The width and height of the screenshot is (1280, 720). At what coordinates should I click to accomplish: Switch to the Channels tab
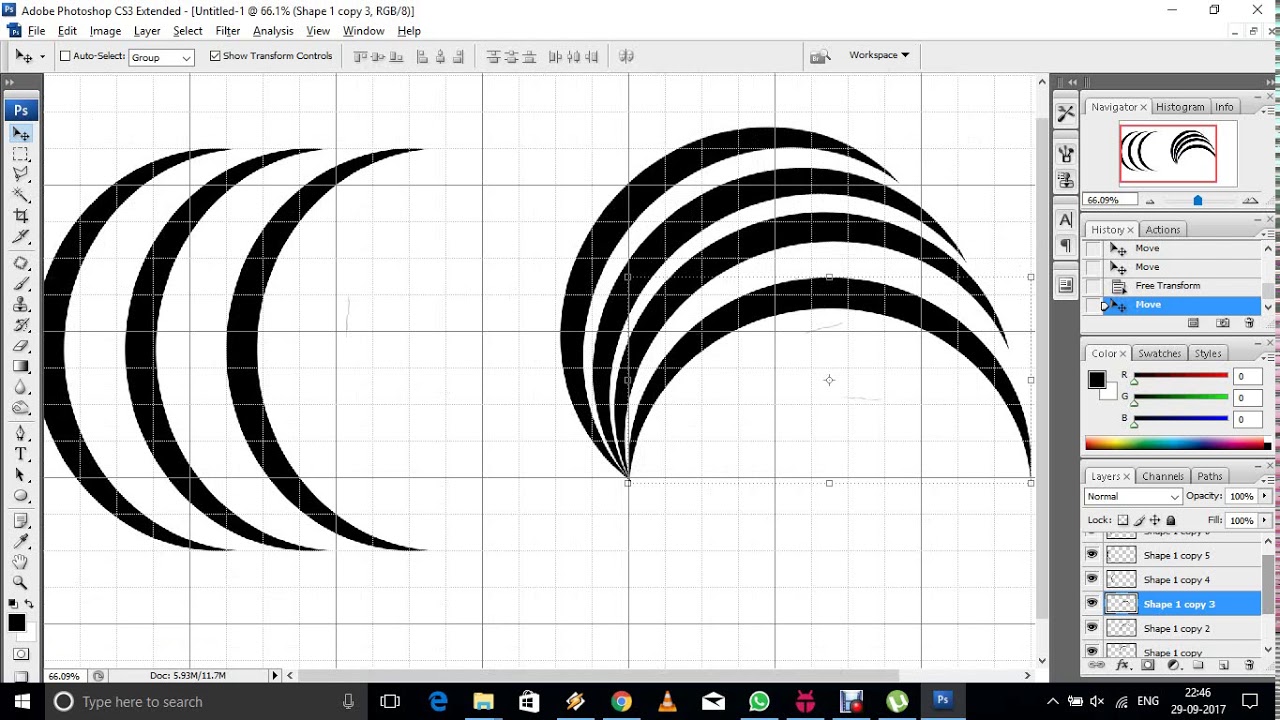tap(1162, 476)
